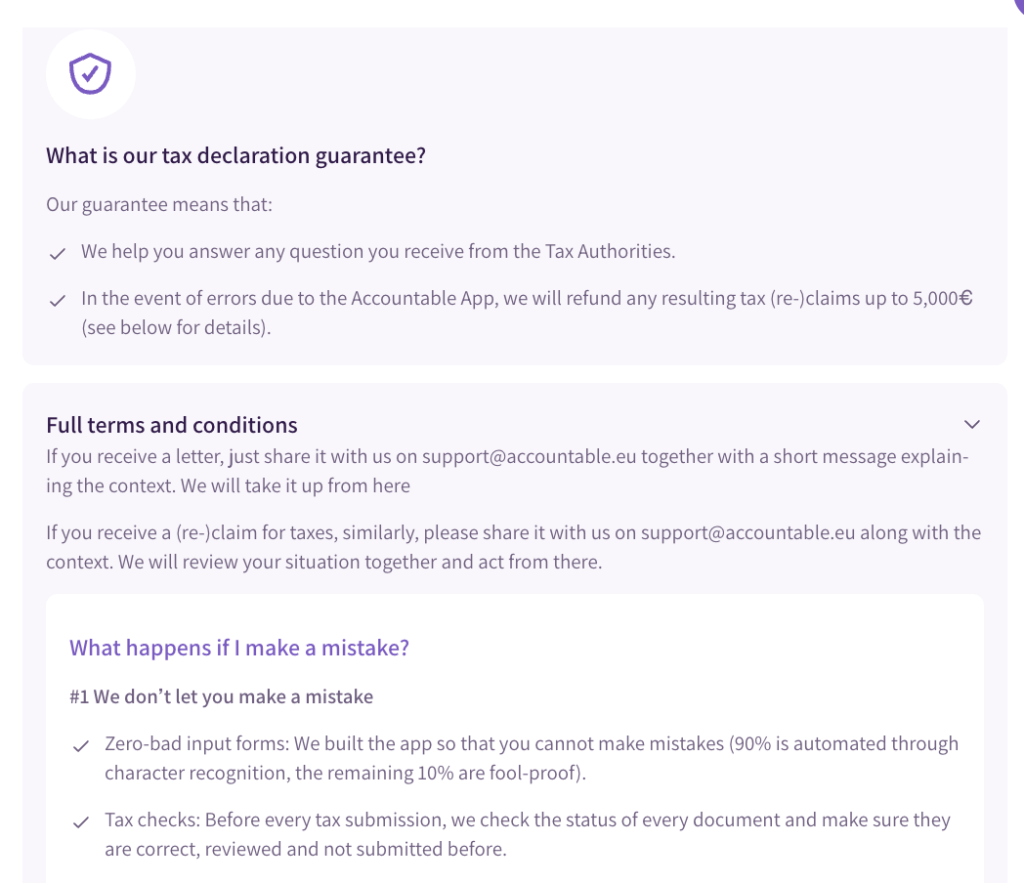Viewport: 1024px width, 883px height.
Task: Click the purple circle at top-right corner
Action: pos(1018,4)
